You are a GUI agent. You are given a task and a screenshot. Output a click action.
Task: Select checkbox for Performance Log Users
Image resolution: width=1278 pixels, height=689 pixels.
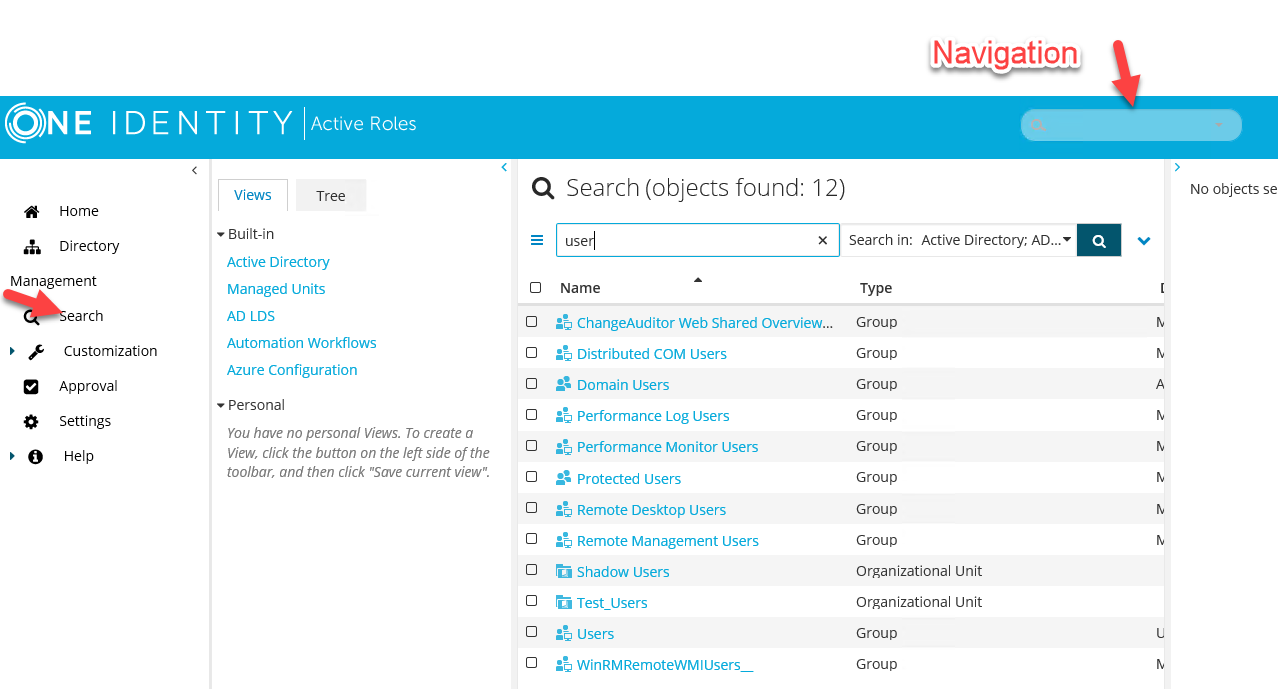click(532, 415)
